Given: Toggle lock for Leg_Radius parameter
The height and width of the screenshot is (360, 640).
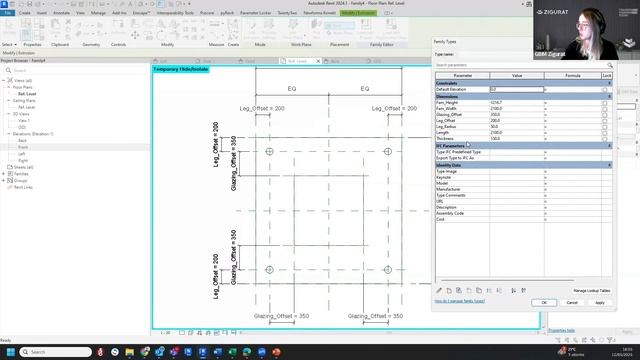Looking at the screenshot, I should click(604, 127).
